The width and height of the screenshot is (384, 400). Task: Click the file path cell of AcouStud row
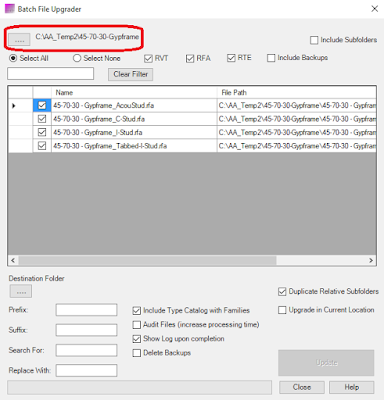pyautogui.click(x=297, y=106)
